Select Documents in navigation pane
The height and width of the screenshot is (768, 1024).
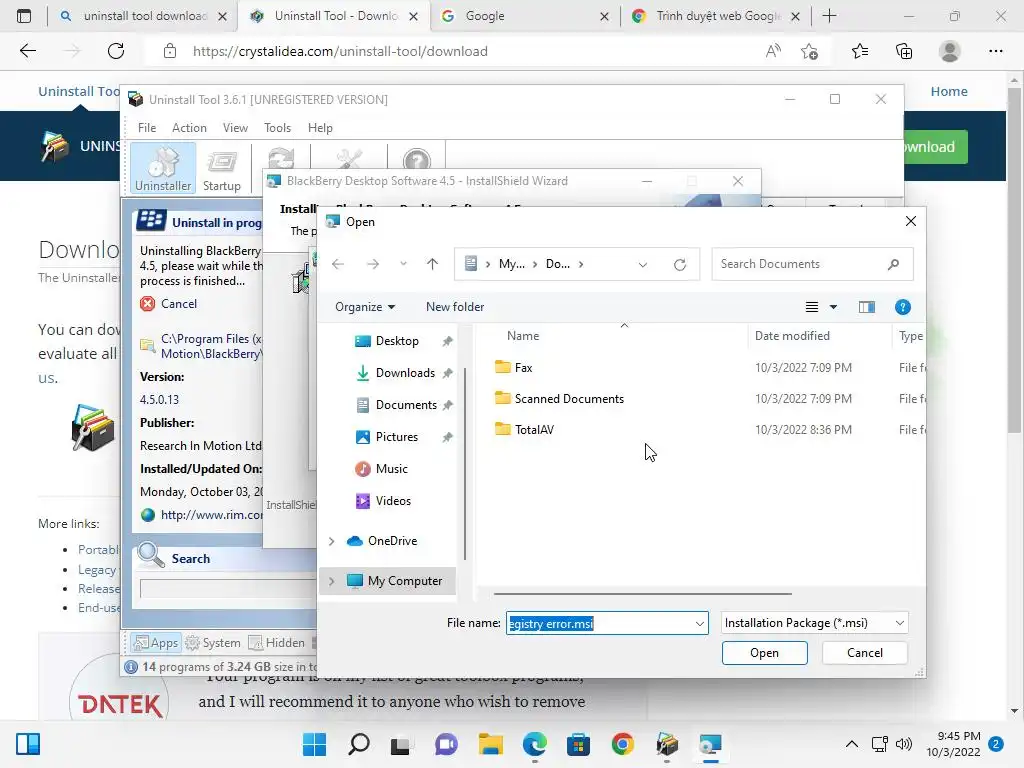pos(406,405)
